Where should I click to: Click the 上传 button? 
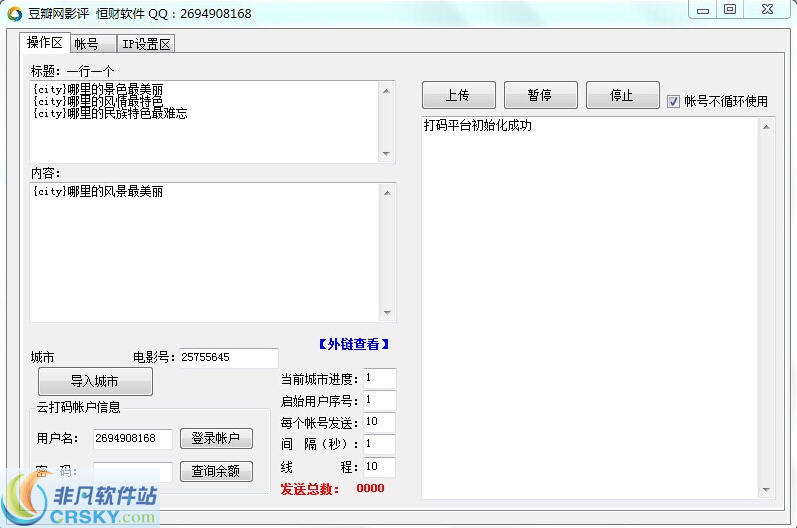tap(458, 95)
